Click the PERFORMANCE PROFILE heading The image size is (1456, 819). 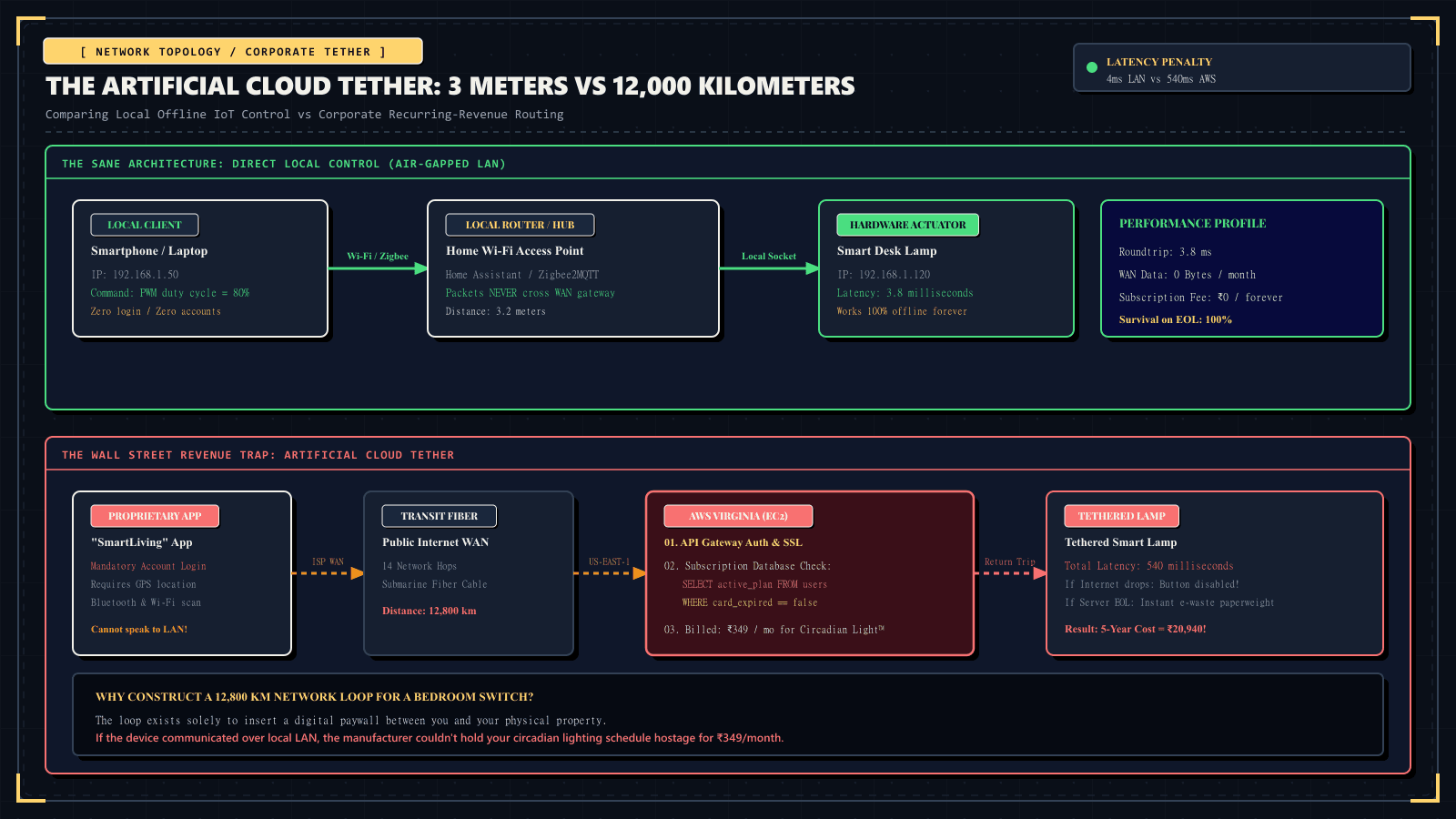pyautogui.click(x=1192, y=224)
